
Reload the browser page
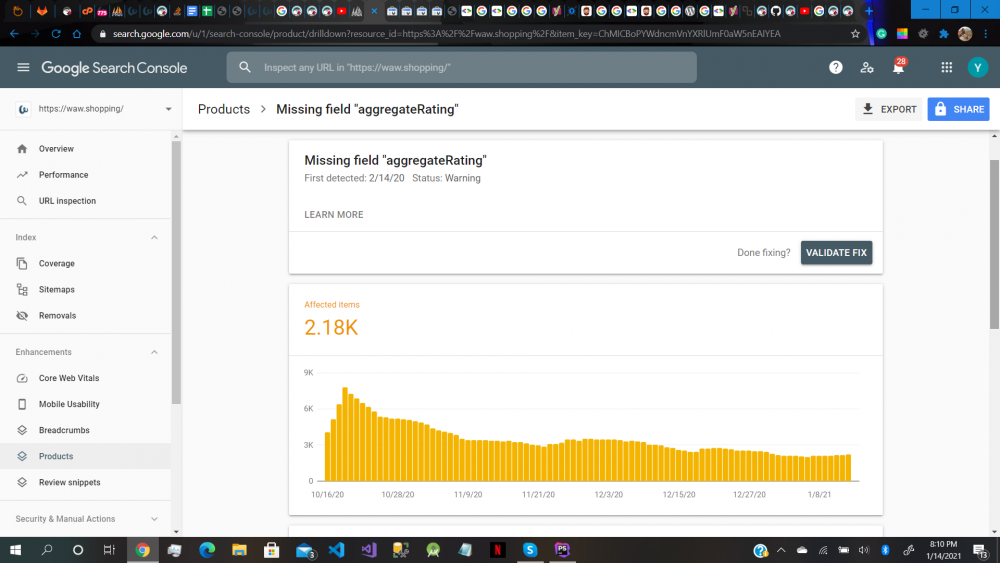[56, 34]
